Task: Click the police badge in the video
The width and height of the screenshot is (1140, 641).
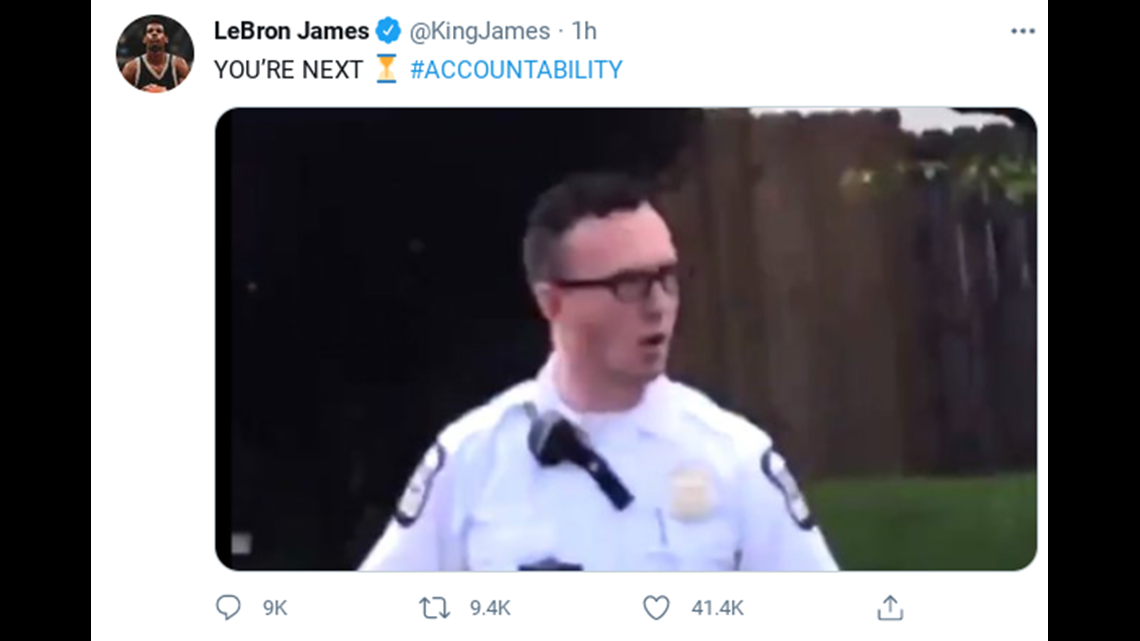Action: (690, 492)
